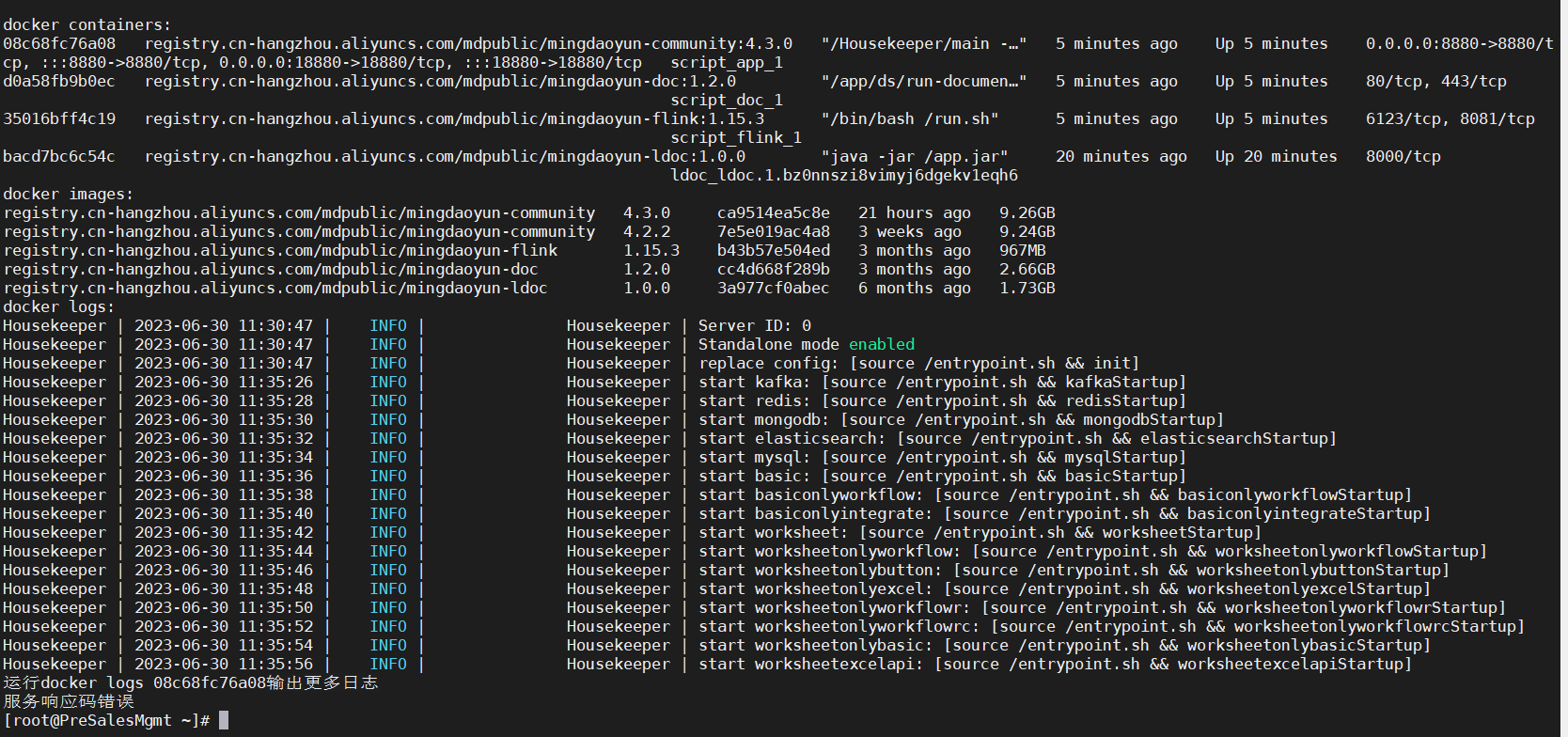
Task: Click the 9.26GB image size value
Action: 1027,212
